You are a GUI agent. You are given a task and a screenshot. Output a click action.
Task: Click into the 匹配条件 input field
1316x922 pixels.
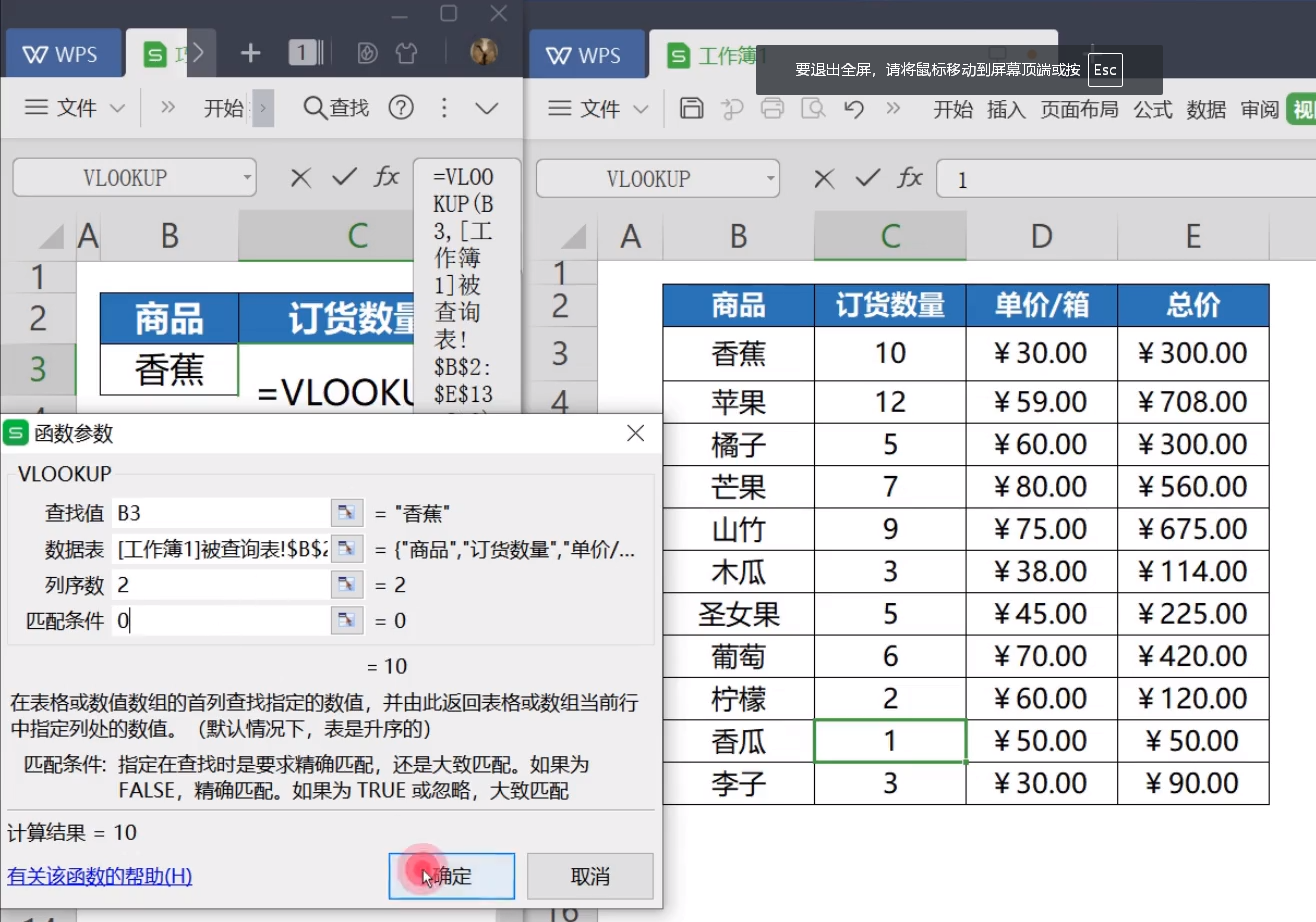(221, 620)
